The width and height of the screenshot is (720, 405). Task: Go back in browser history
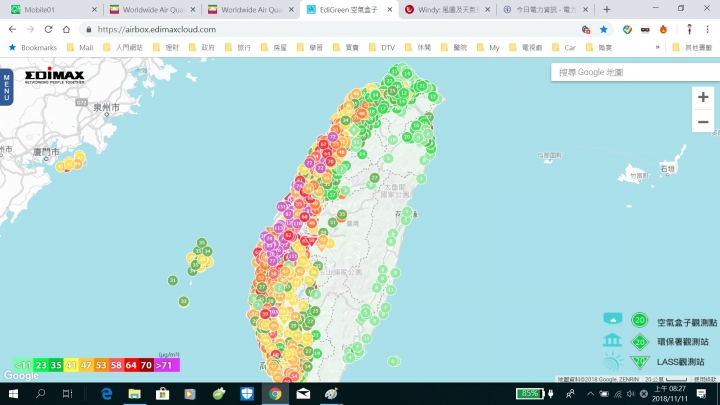click(x=12, y=29)
